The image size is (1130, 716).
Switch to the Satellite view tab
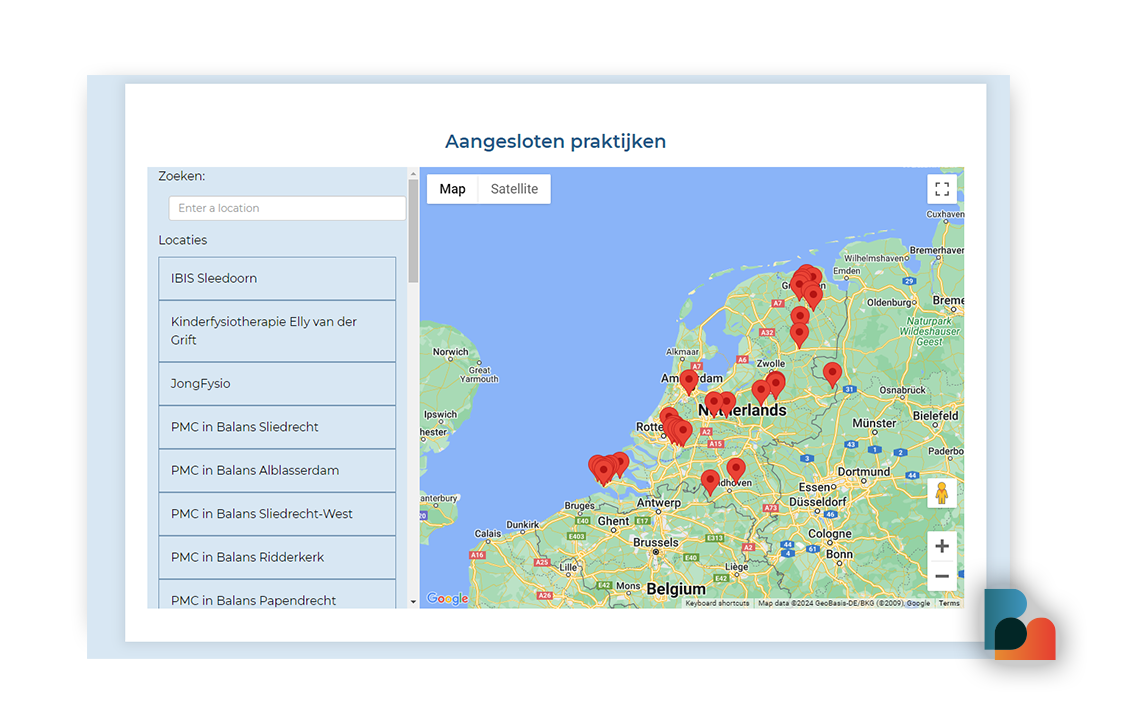[x=515, y=189]
